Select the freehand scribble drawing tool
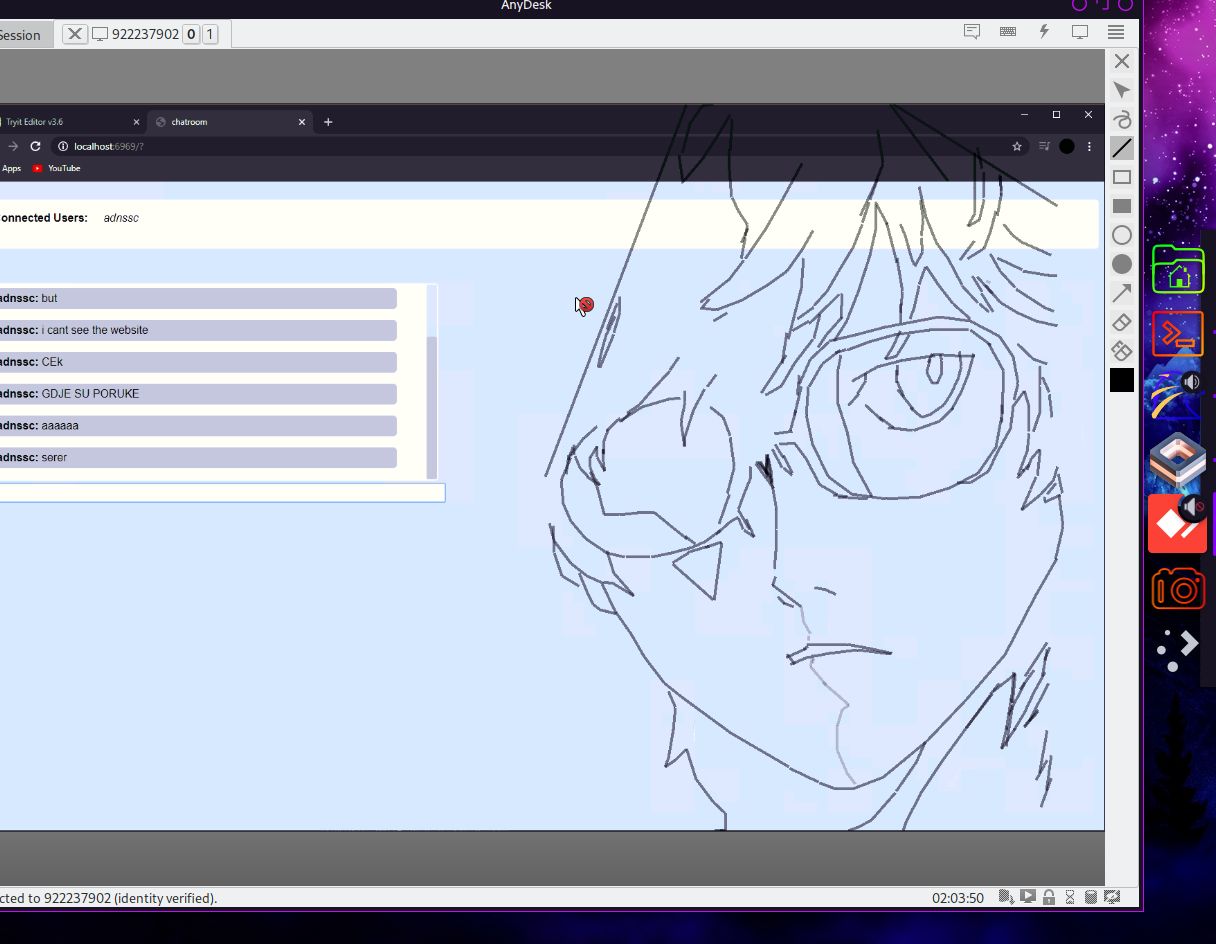The image size is (1216, 944). coord(1122,119)
